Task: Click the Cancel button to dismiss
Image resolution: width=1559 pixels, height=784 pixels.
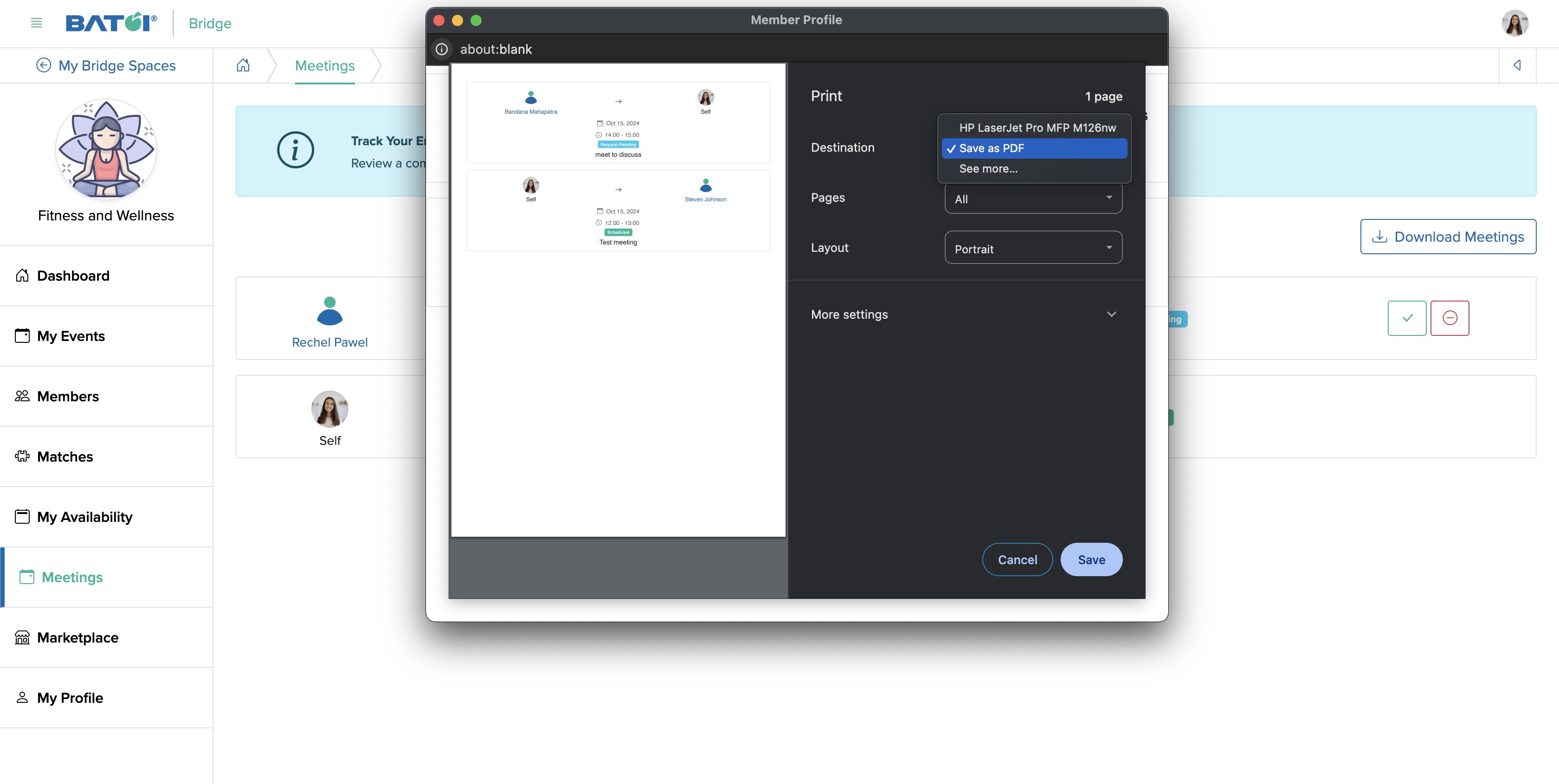Action: 1018,559
